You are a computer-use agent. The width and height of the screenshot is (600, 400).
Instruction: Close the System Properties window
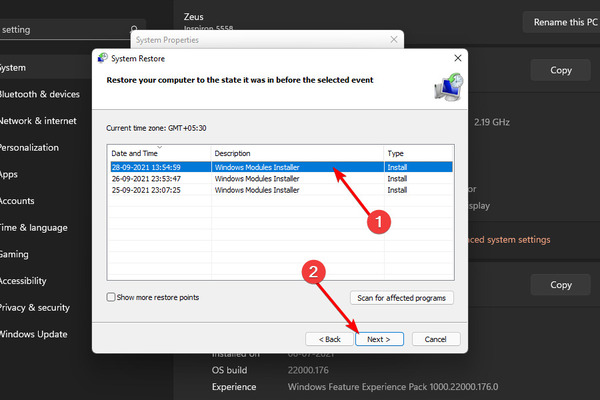coord(394,39)
